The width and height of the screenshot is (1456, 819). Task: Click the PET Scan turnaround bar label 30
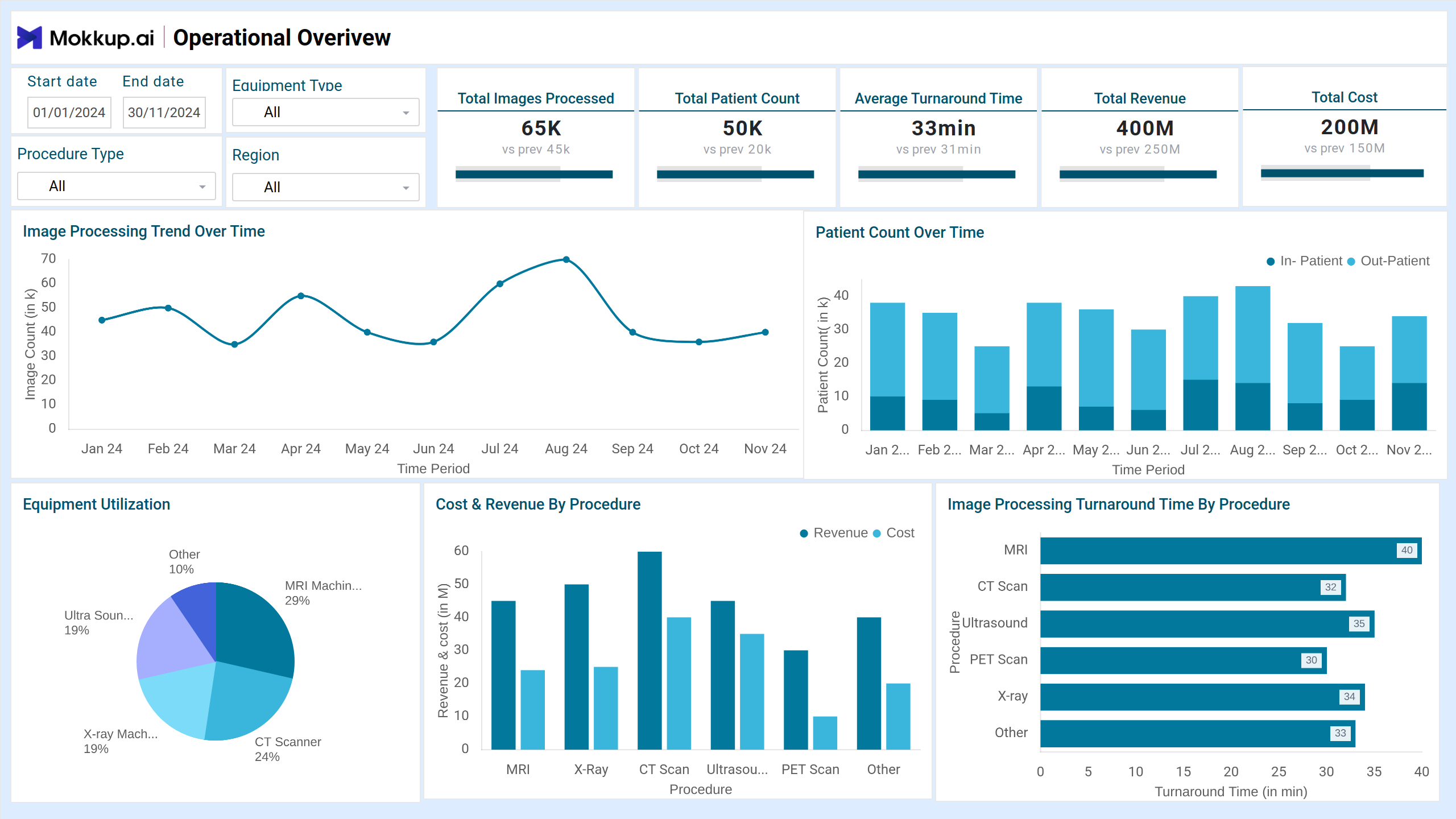coord(1311,660)
